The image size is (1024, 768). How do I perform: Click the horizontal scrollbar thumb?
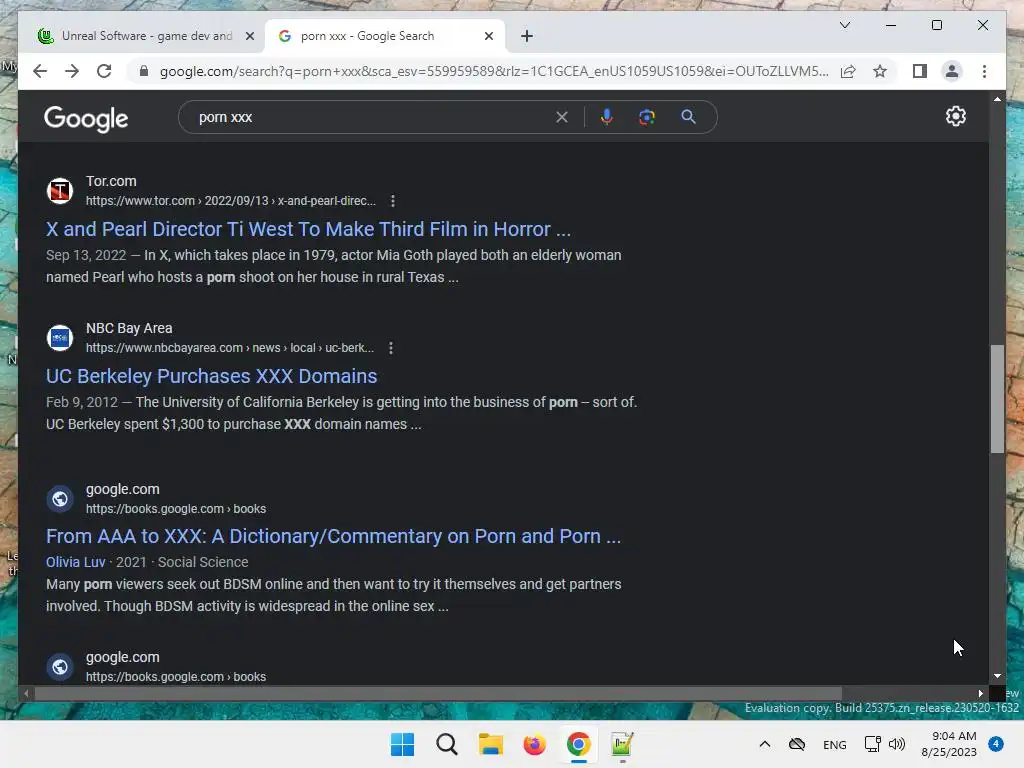click(x=438, y=693)
